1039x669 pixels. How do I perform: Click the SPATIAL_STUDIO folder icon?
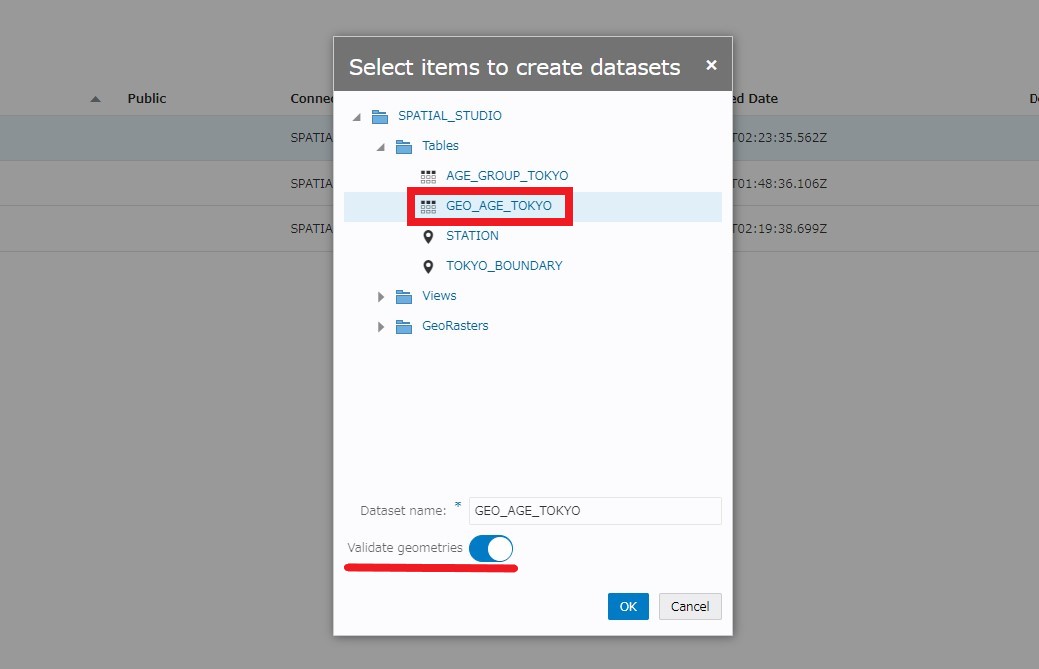click(x=380, y=116)
